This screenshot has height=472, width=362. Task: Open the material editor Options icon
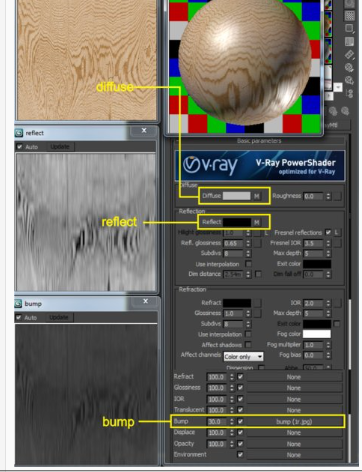pyautogui.click(x=349, y=67)
